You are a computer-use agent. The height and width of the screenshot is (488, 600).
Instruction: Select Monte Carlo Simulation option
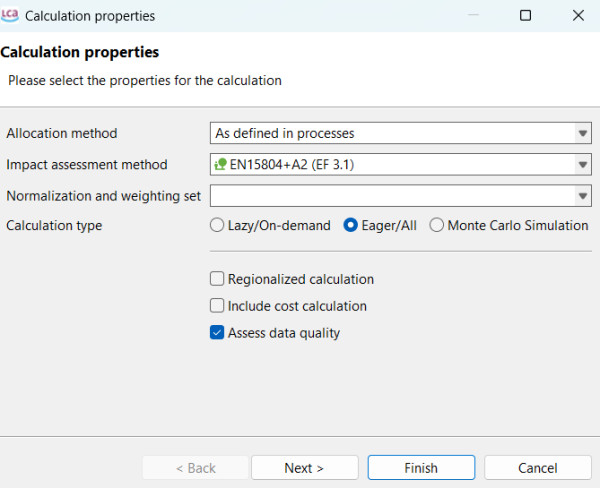[x=437, y=226]
